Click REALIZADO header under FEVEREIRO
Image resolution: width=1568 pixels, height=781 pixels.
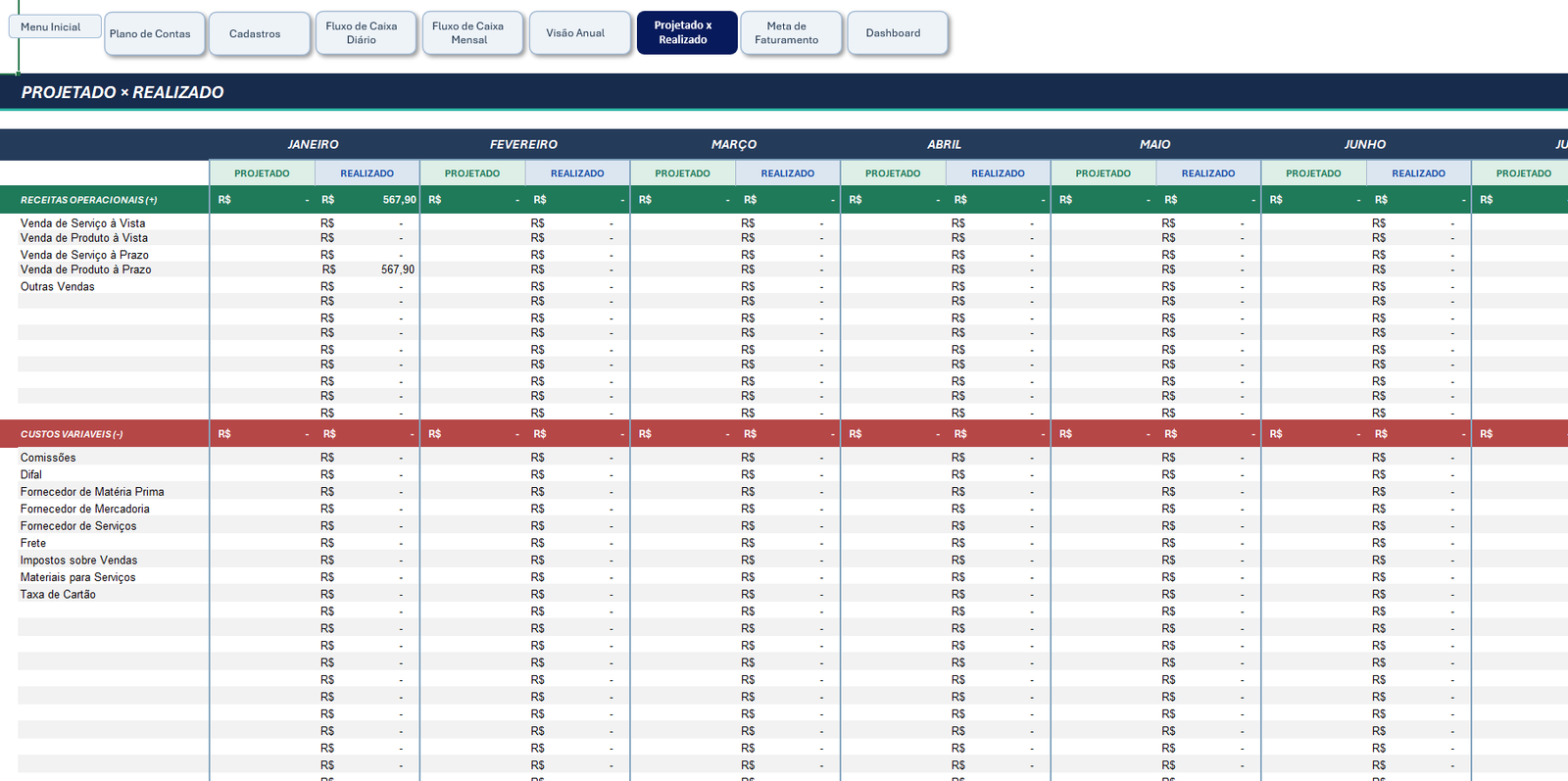[x=577, y=173]
